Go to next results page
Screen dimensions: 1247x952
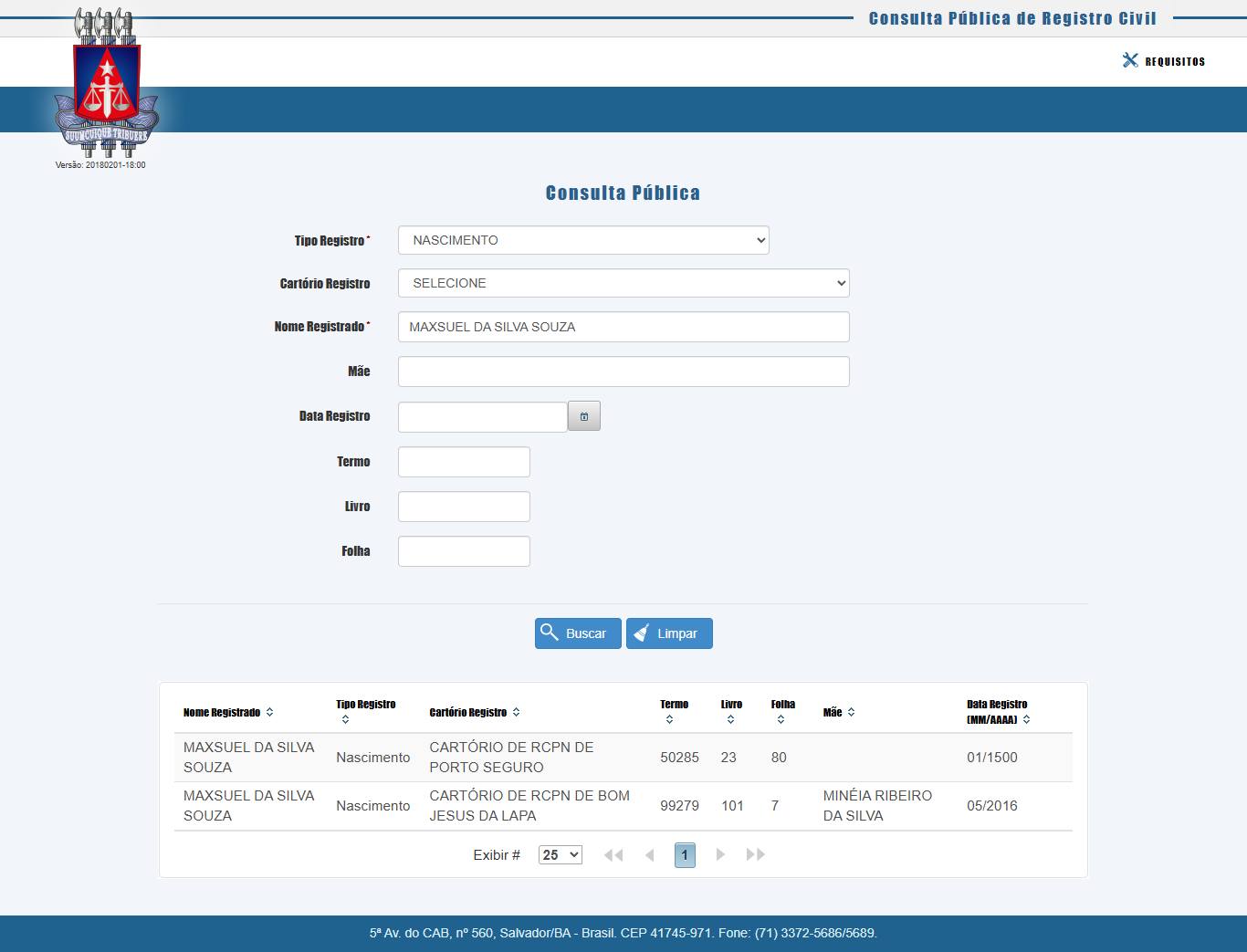coord(720,855)
